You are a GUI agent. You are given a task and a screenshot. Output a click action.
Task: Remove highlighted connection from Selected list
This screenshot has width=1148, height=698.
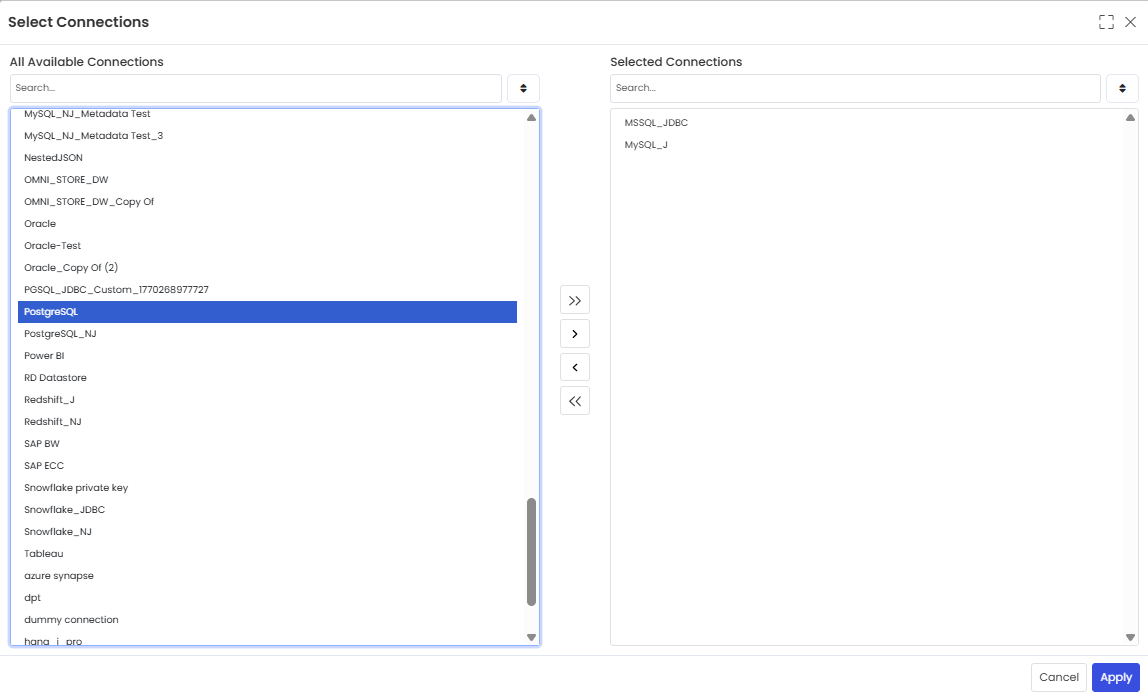(575, 368)
